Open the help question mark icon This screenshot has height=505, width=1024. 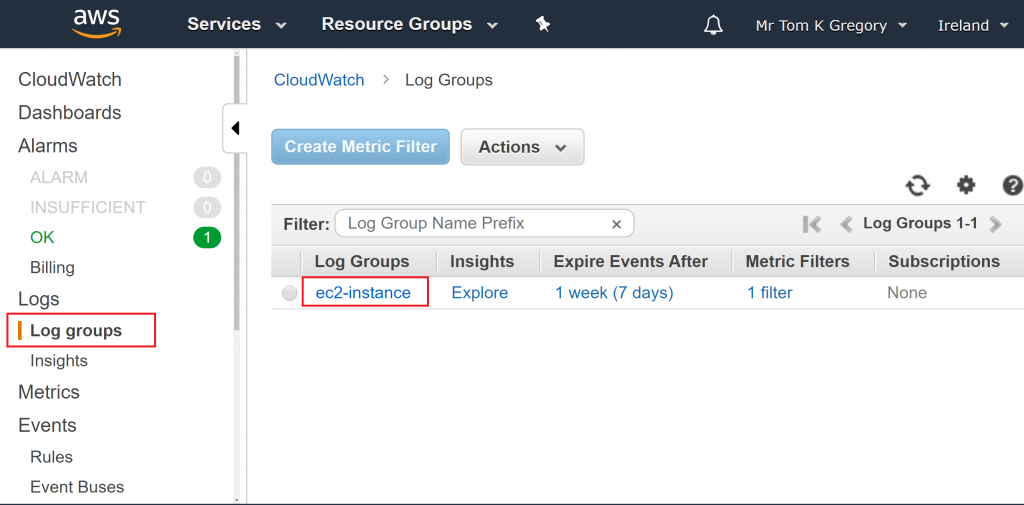click(1012, 185)
